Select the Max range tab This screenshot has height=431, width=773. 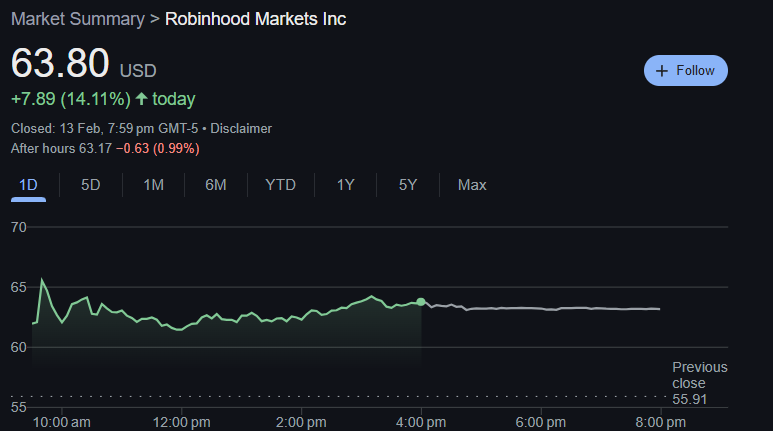point(472,185)
